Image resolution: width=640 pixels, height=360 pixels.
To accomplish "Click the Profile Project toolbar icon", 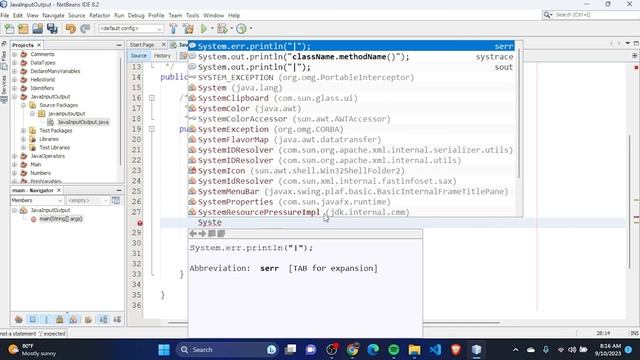I will tap(241, 29).
